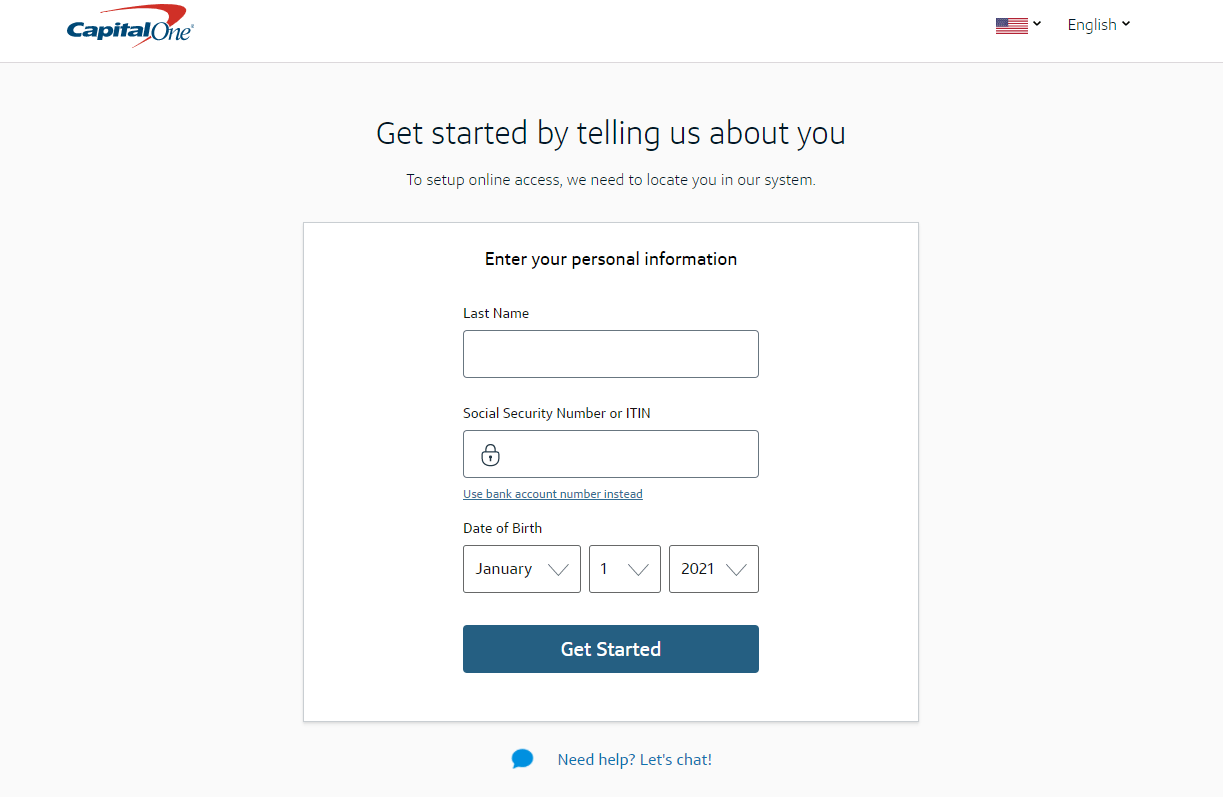This screenshot has width=1223, height=797.
Task: Open the January birth month dropdown
Action: [x=521, y=569]
